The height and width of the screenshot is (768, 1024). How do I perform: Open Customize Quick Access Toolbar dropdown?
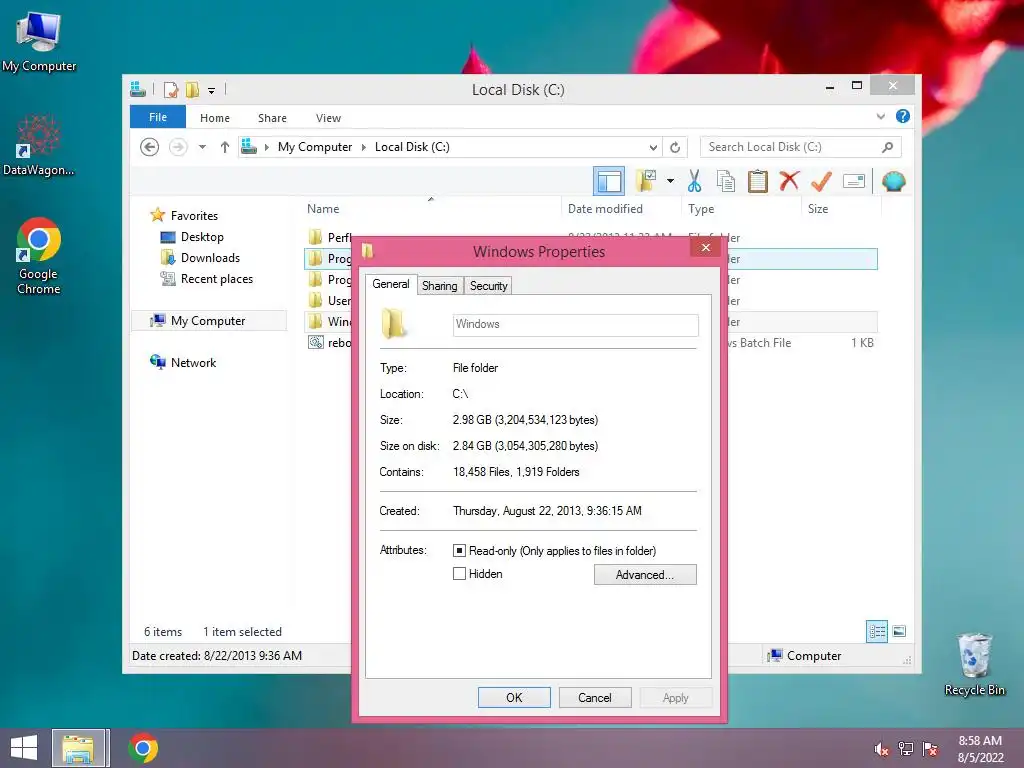pyautogui.click(x=212, y=91)
